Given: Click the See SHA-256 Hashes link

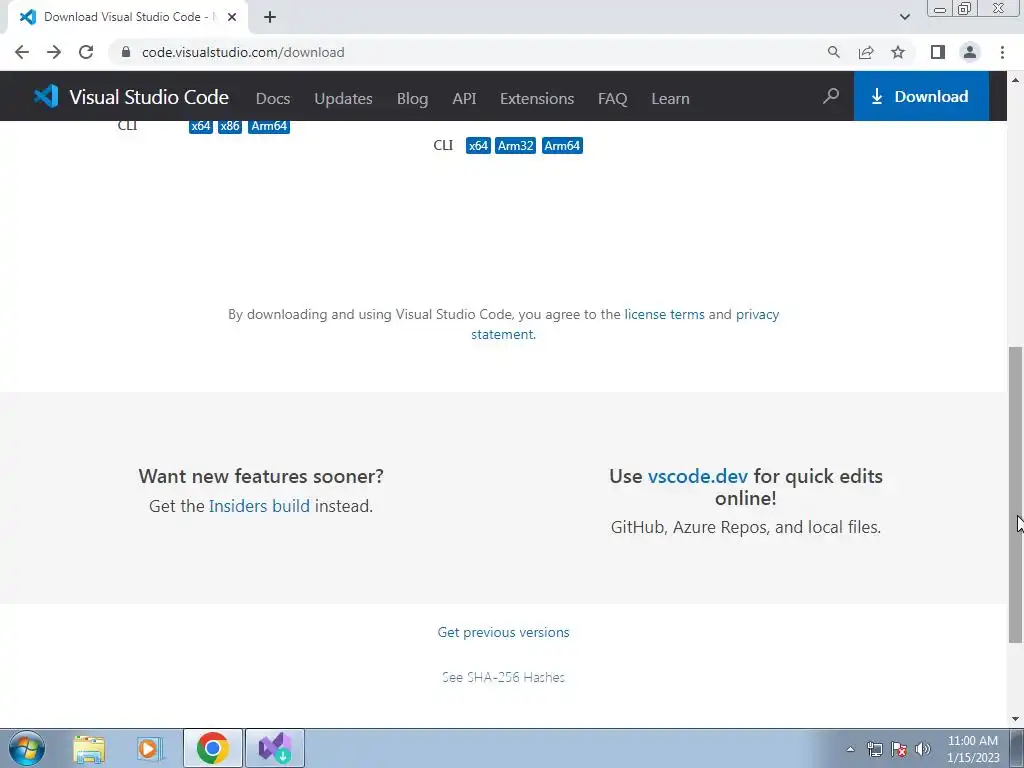Looking at the screenshot, I should (503, 677).
